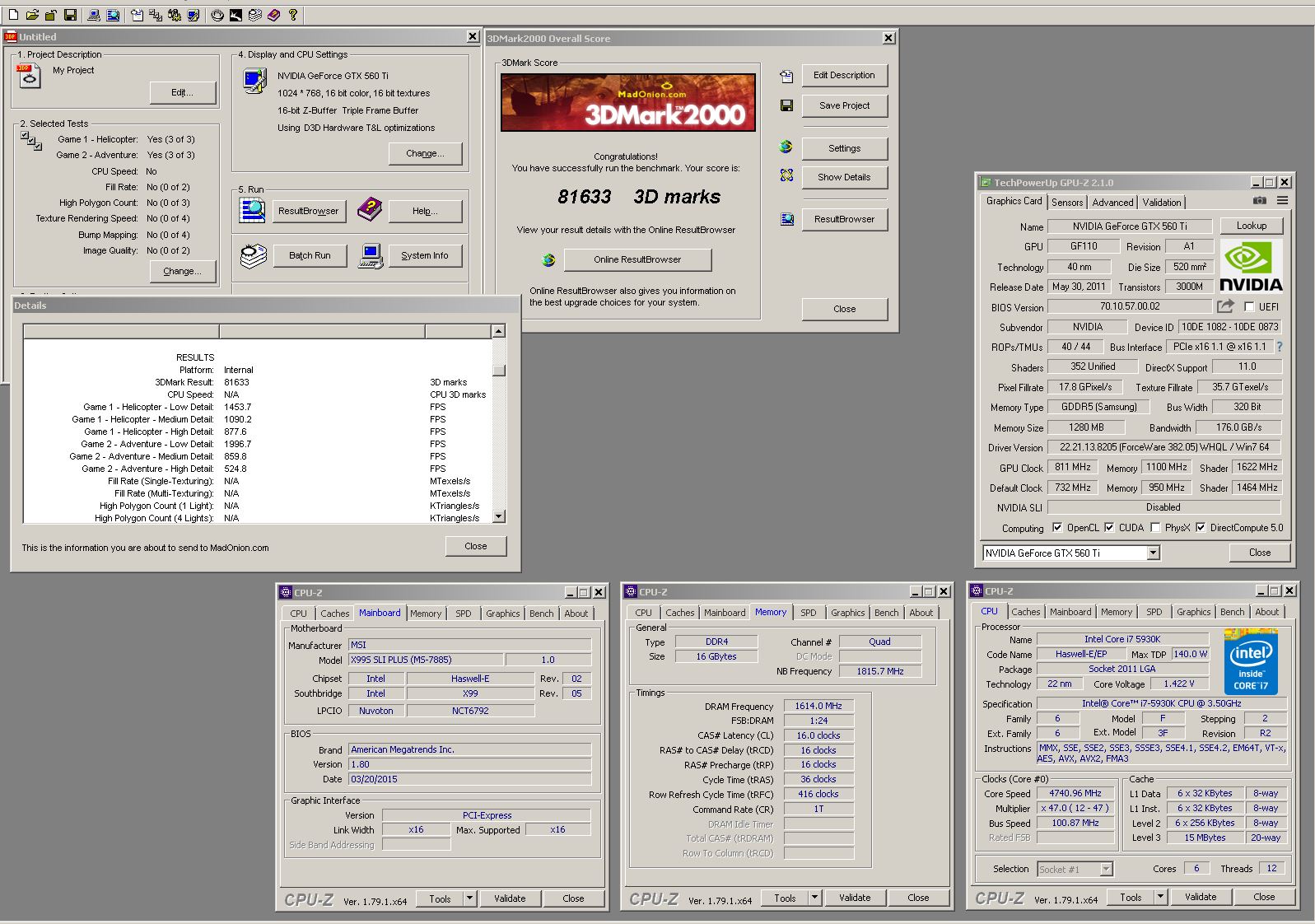This screenshot has width=1315, height=924.
Task: Switch to the Sensors tab in GPU-Z
Action: [x=1067, y=202]
